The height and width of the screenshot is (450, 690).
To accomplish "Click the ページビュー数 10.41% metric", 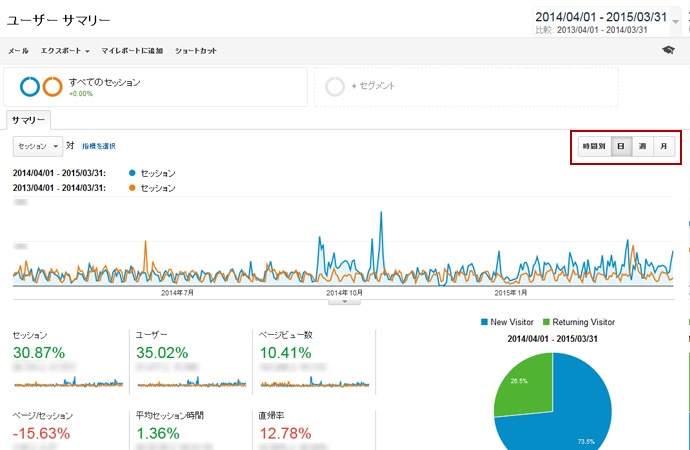I will click(285, 352).
